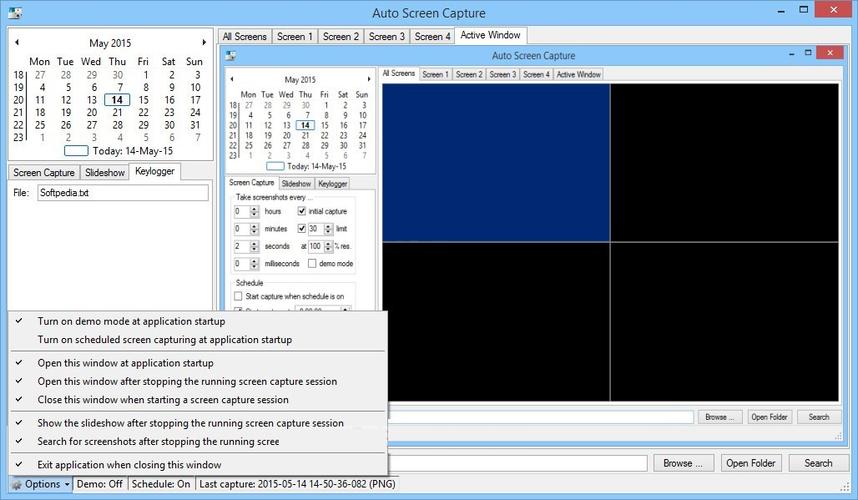The image size is (858, 500).
Task: Select May 14 in main calendar
Action: (x=117, y=100)
